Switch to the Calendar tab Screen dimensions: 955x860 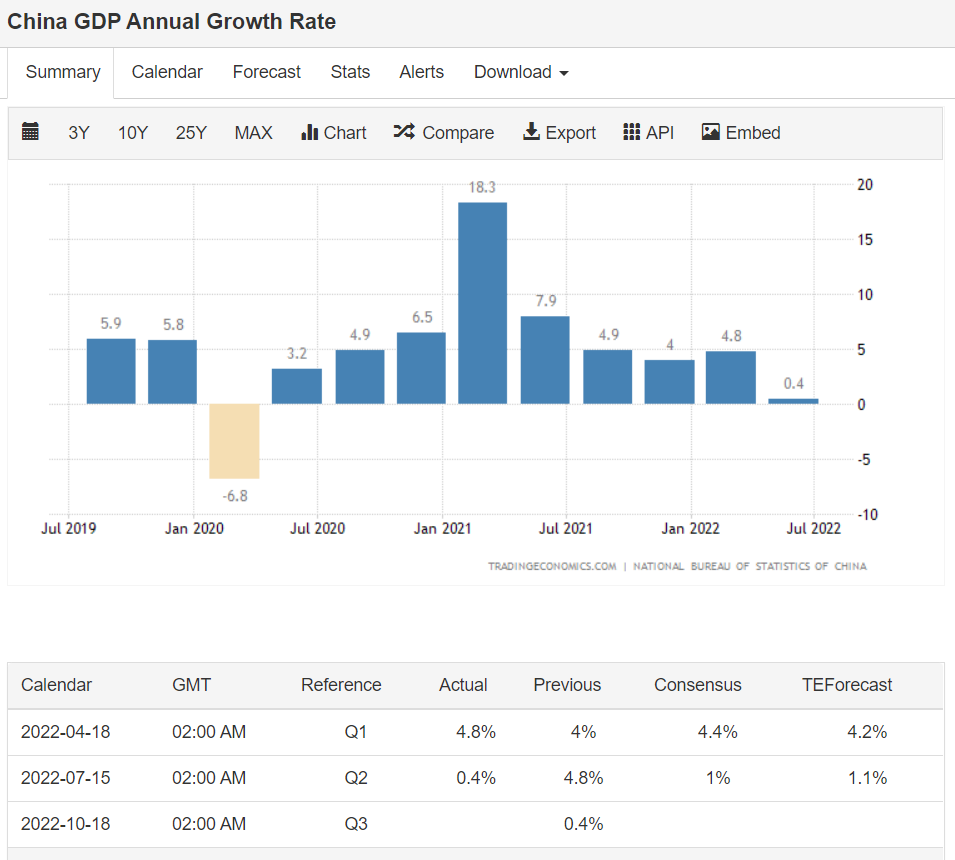click(x=167, y=72)
